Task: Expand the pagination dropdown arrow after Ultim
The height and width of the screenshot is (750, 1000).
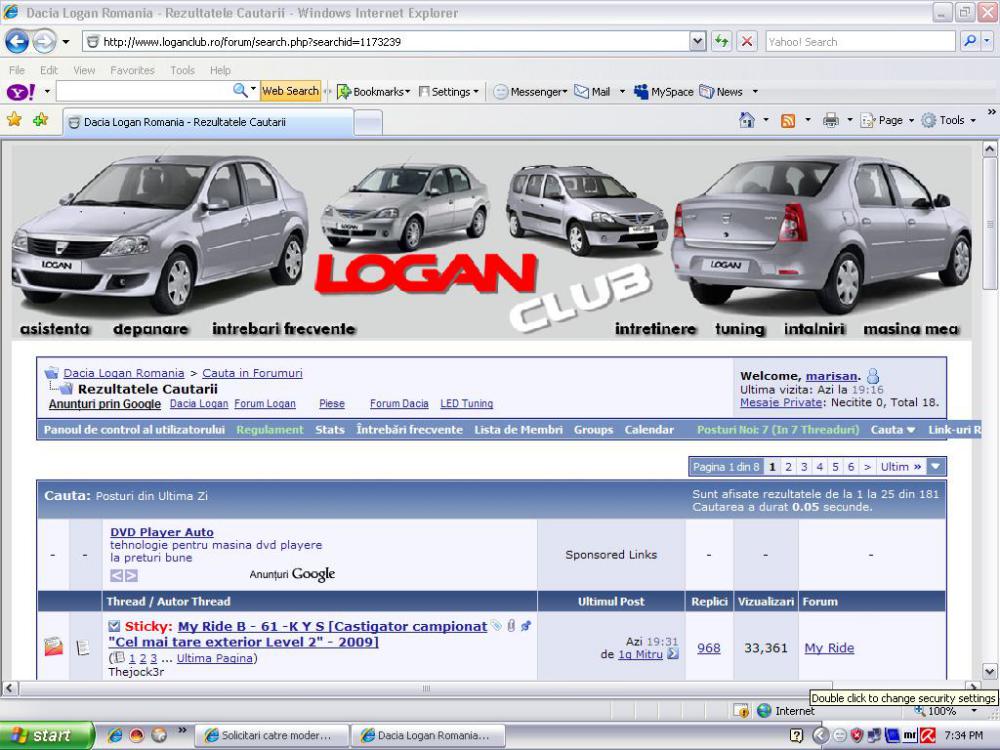Action: pos(935,467)
